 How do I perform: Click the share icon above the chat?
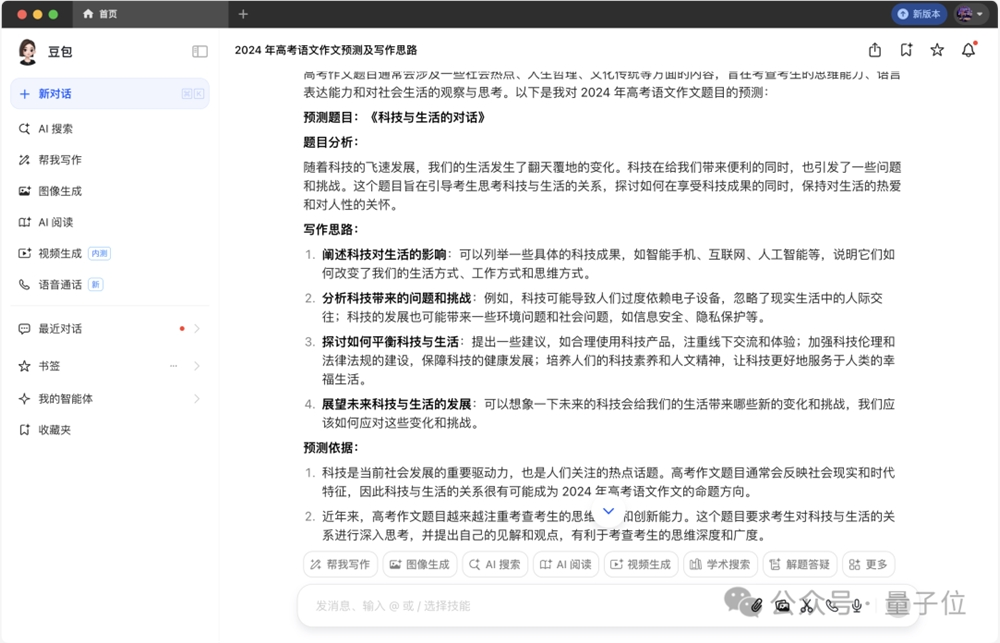(875, 50)
